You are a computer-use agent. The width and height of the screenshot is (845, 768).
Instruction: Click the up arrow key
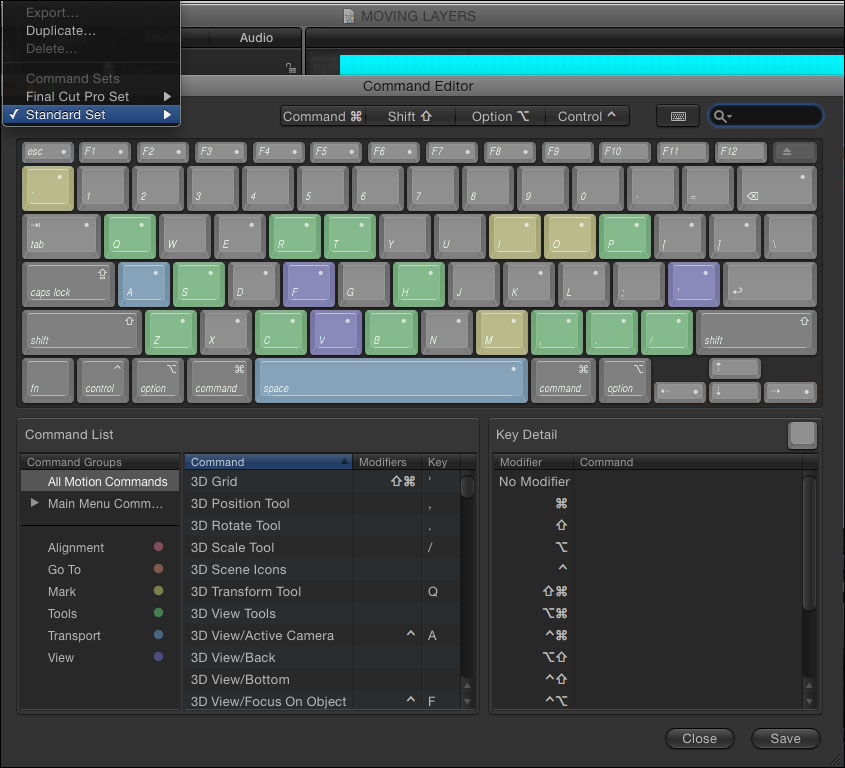point(734,371)
